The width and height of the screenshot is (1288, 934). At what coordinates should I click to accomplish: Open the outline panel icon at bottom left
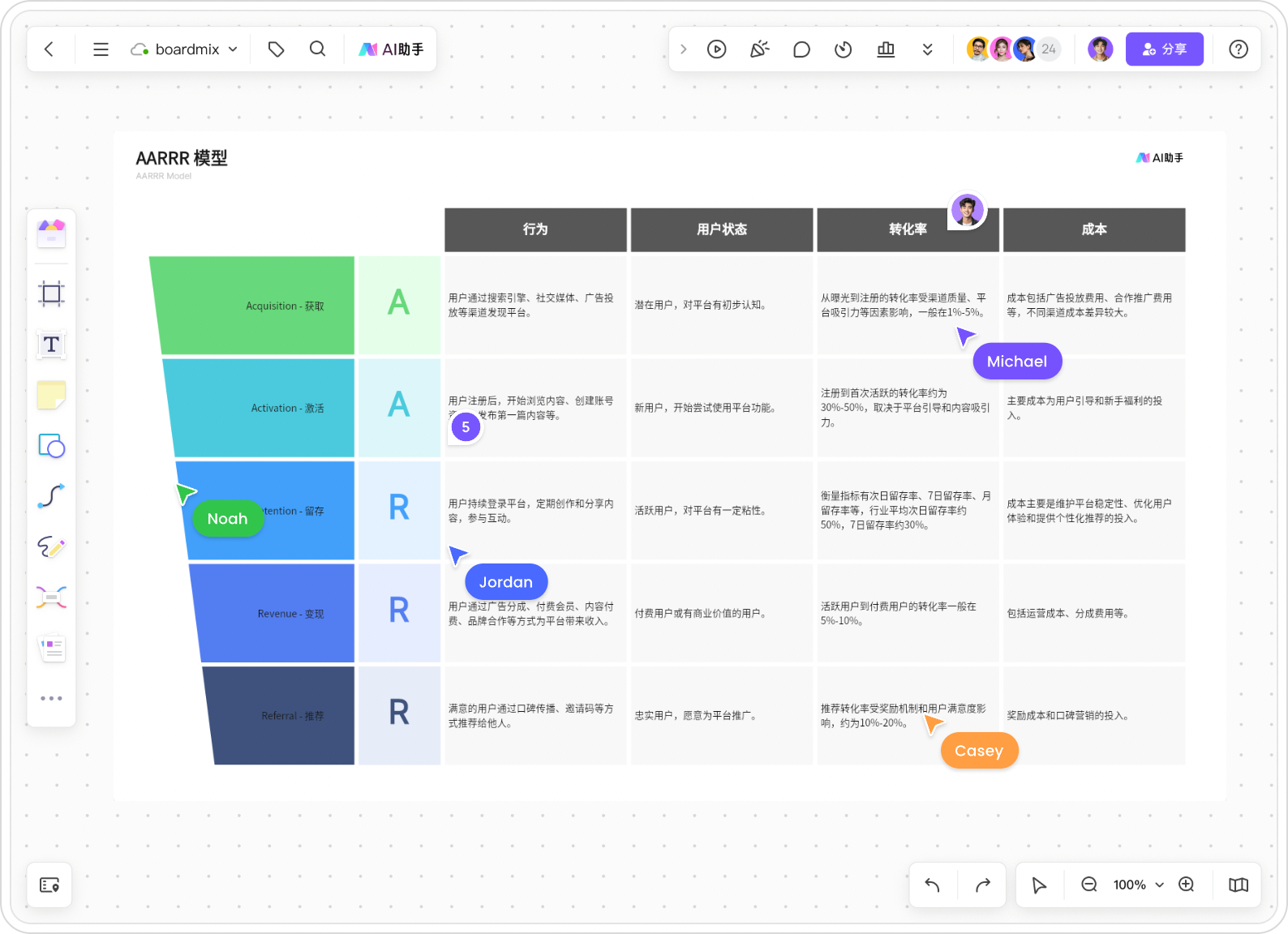coord(49,885)
